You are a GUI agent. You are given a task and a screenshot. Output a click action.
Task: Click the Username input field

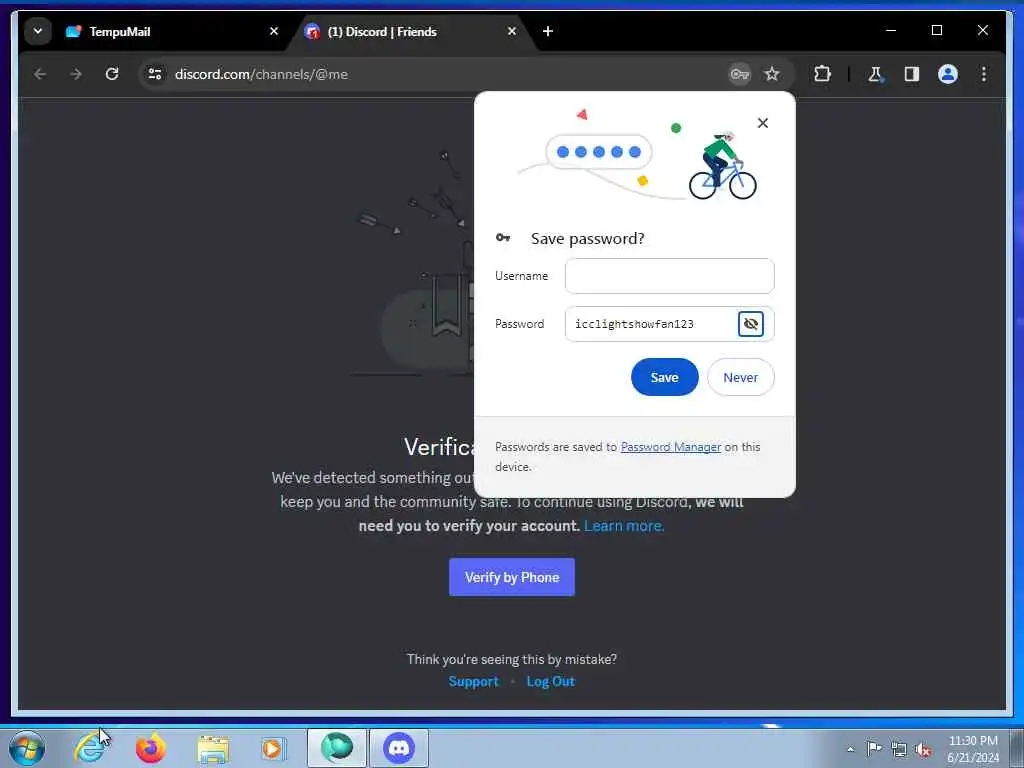(669, 276)
